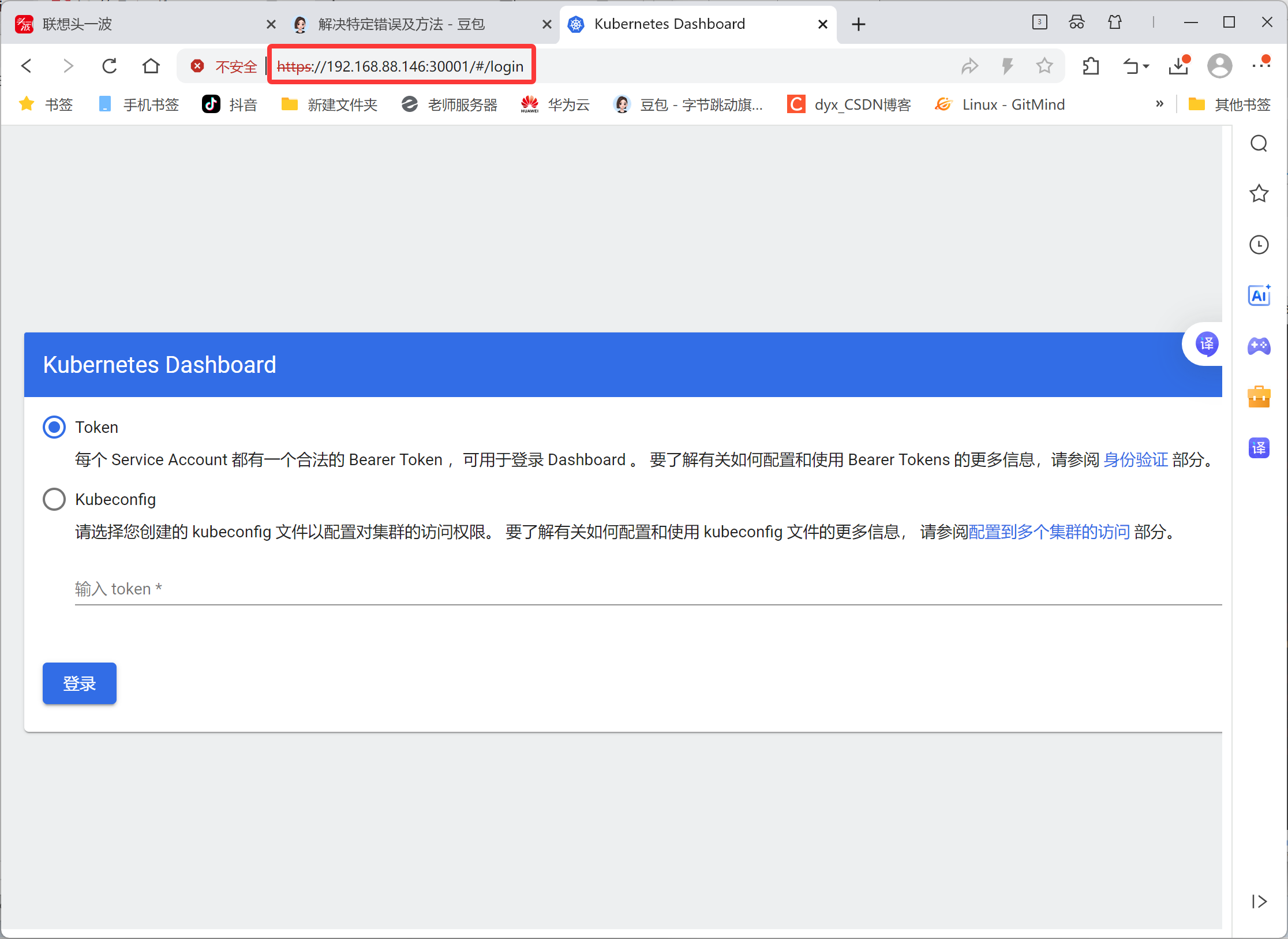
Task: Open the 配置到多个集群的访问 link
Action: pyautogui.click(x=1049, y=532)
